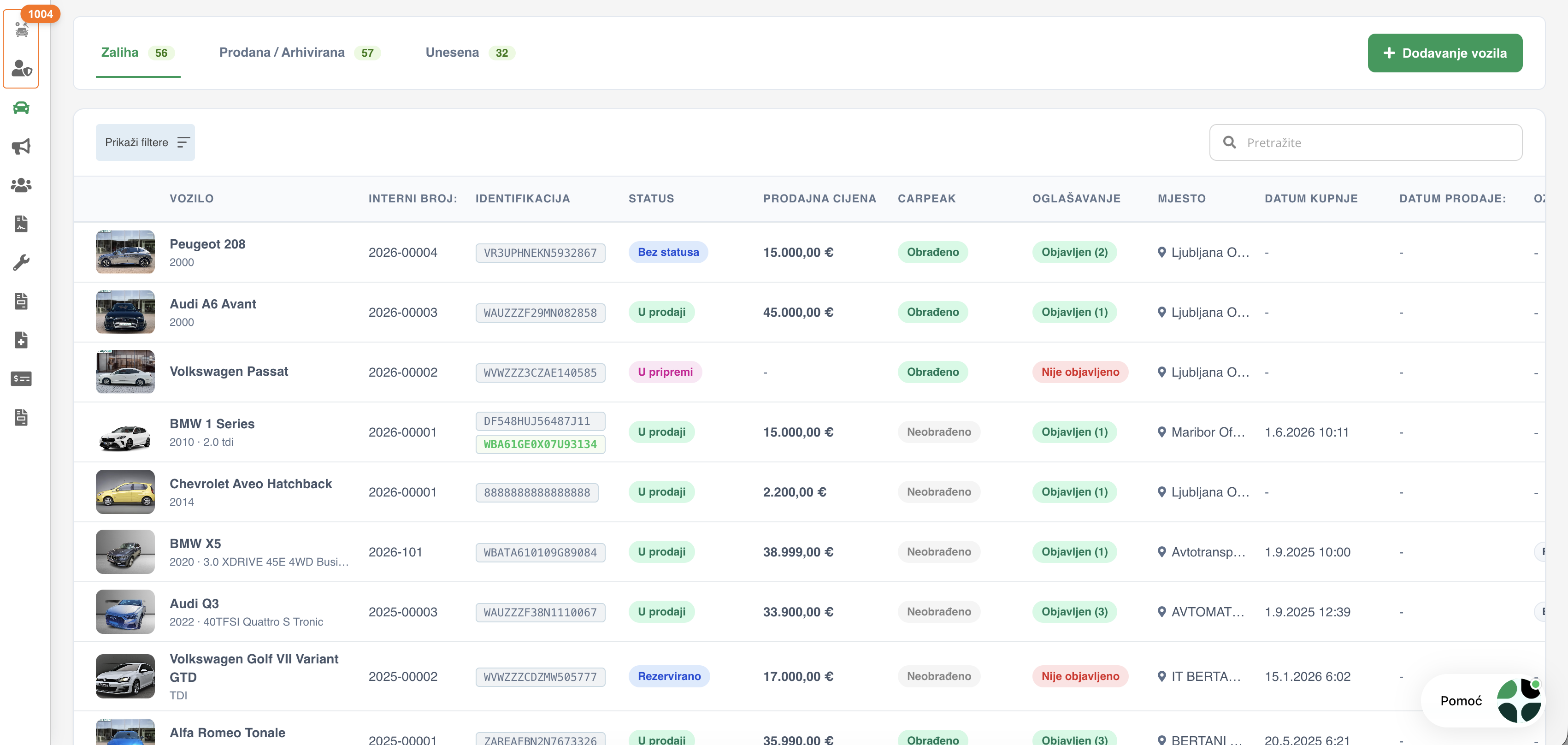1568x745 pixels.
Task: Click VIN WBATA610109G89084
Action: pyautogui.click(x=540, y=553)
